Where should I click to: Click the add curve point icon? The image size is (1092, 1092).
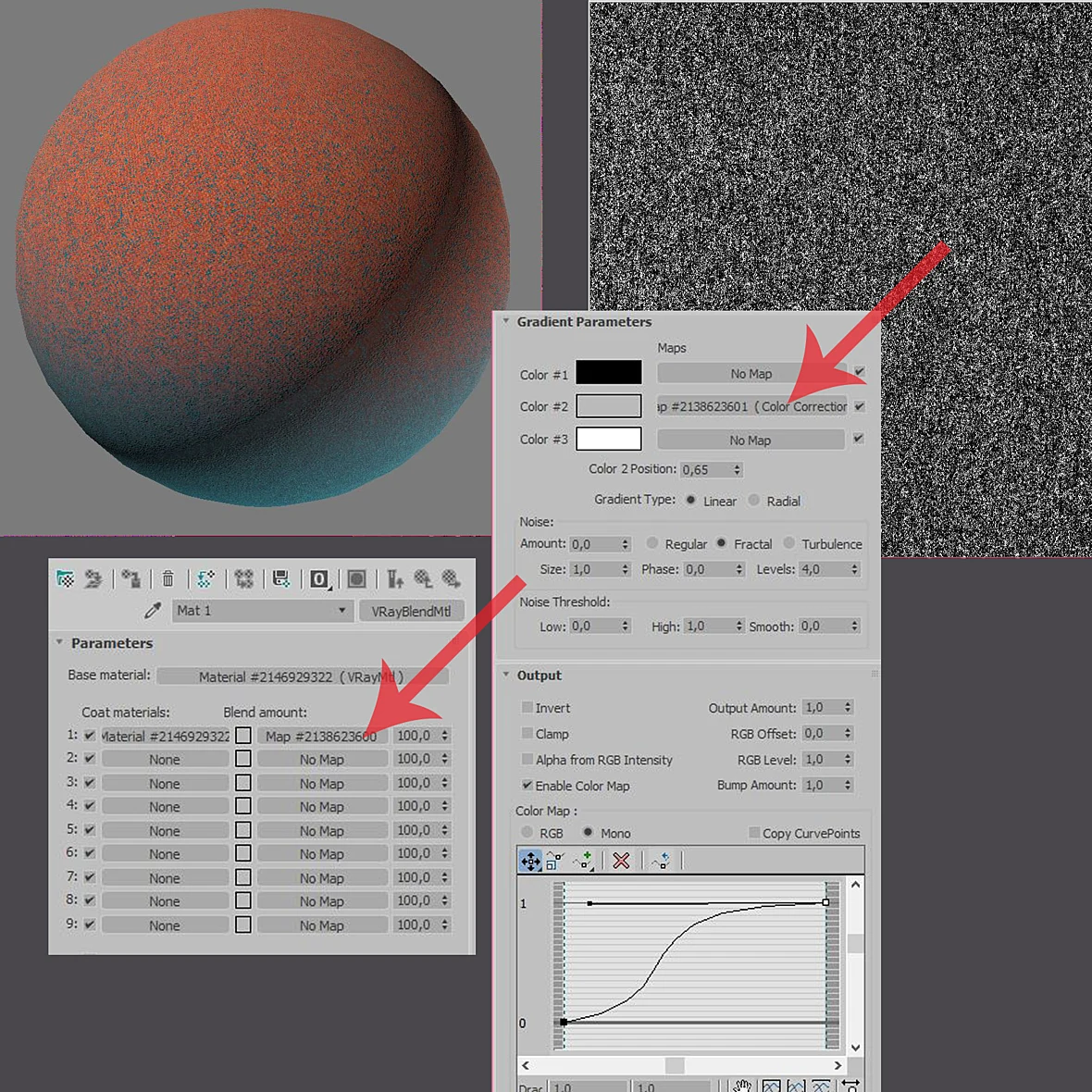point(584,861)
